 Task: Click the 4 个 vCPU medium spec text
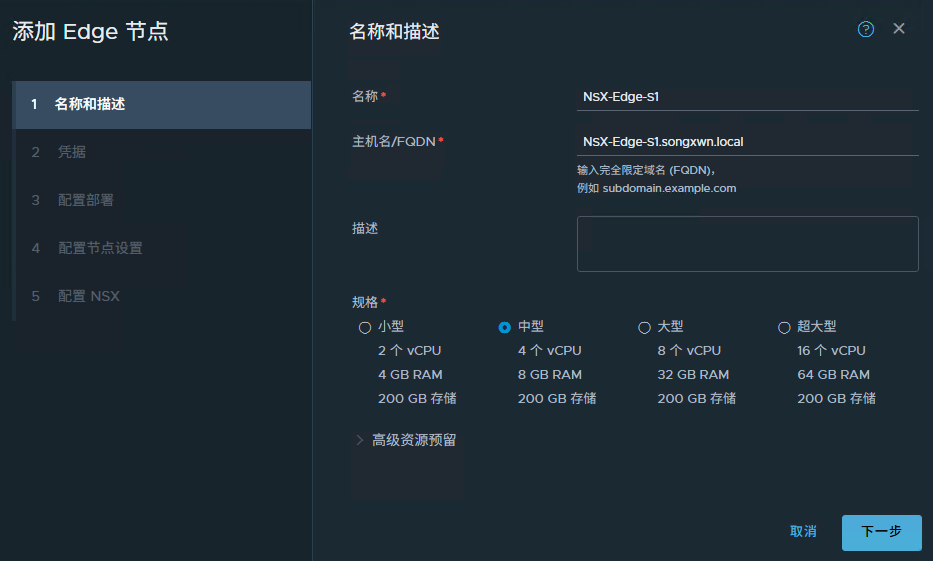coord(549,351)
